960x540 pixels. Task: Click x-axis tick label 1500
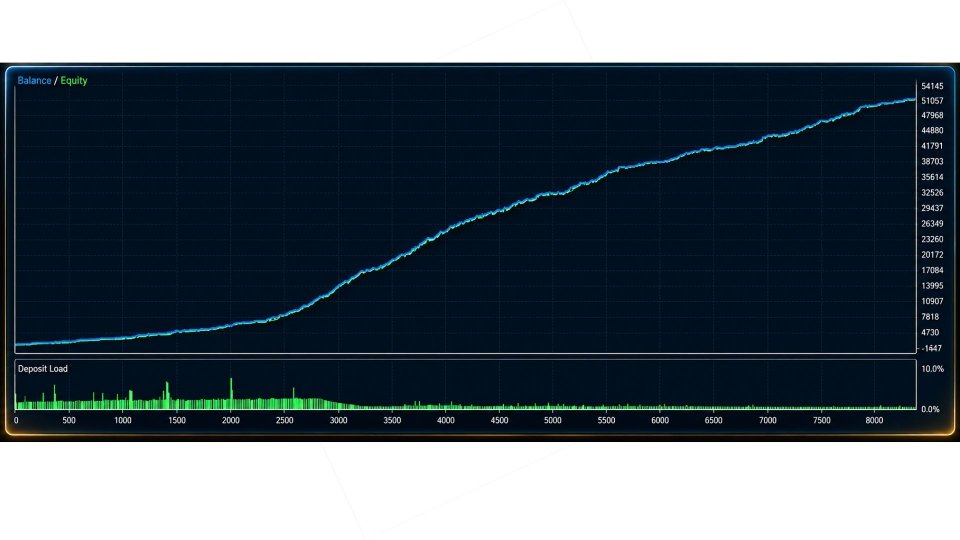coord(177,421)
